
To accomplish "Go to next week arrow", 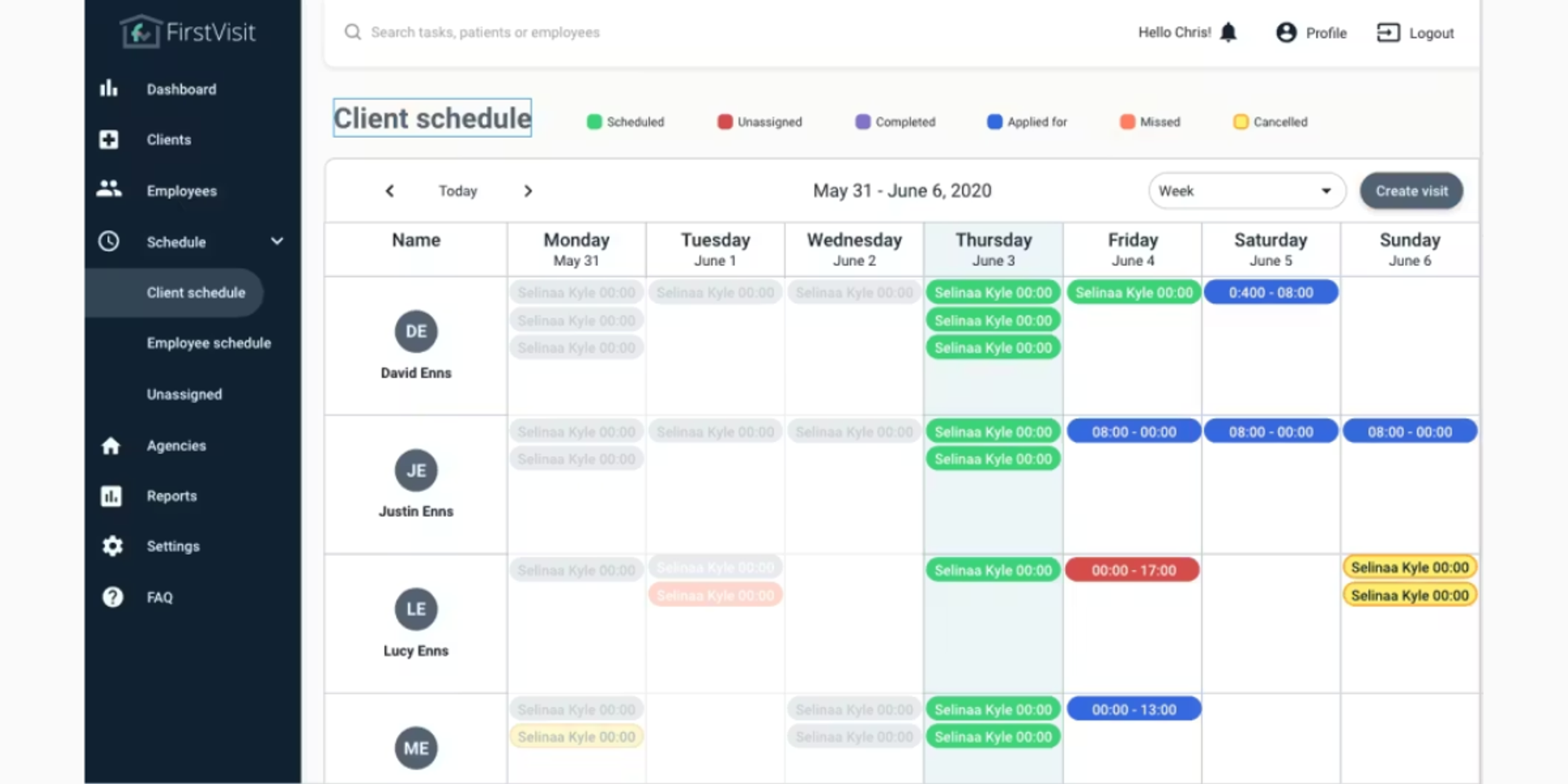I will point(528,191).
